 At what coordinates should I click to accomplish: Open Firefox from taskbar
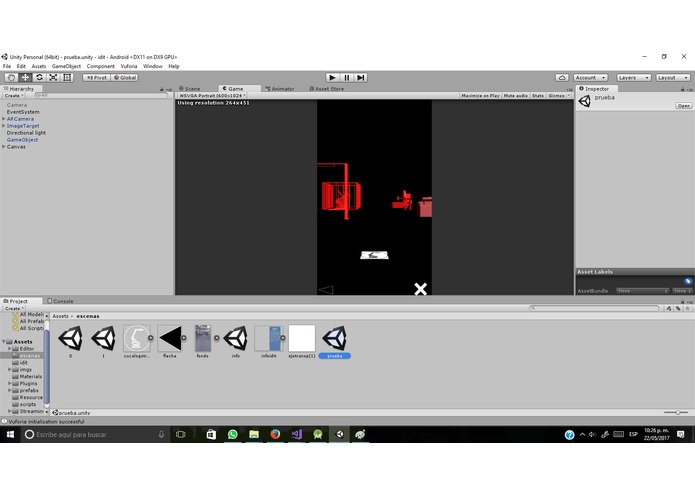tap(275, 435)
